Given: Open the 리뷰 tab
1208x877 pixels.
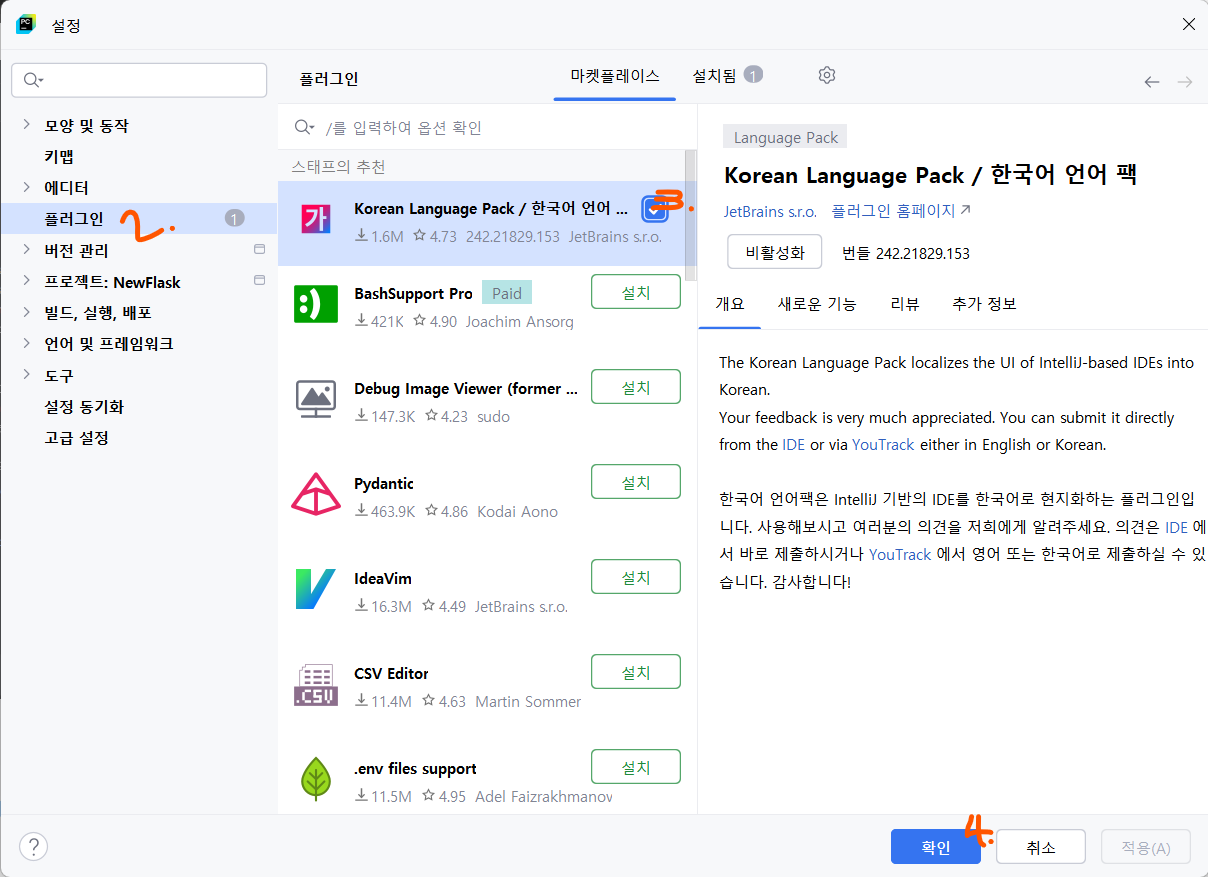Looking at the screenshot, I should [x=904, y=304].
